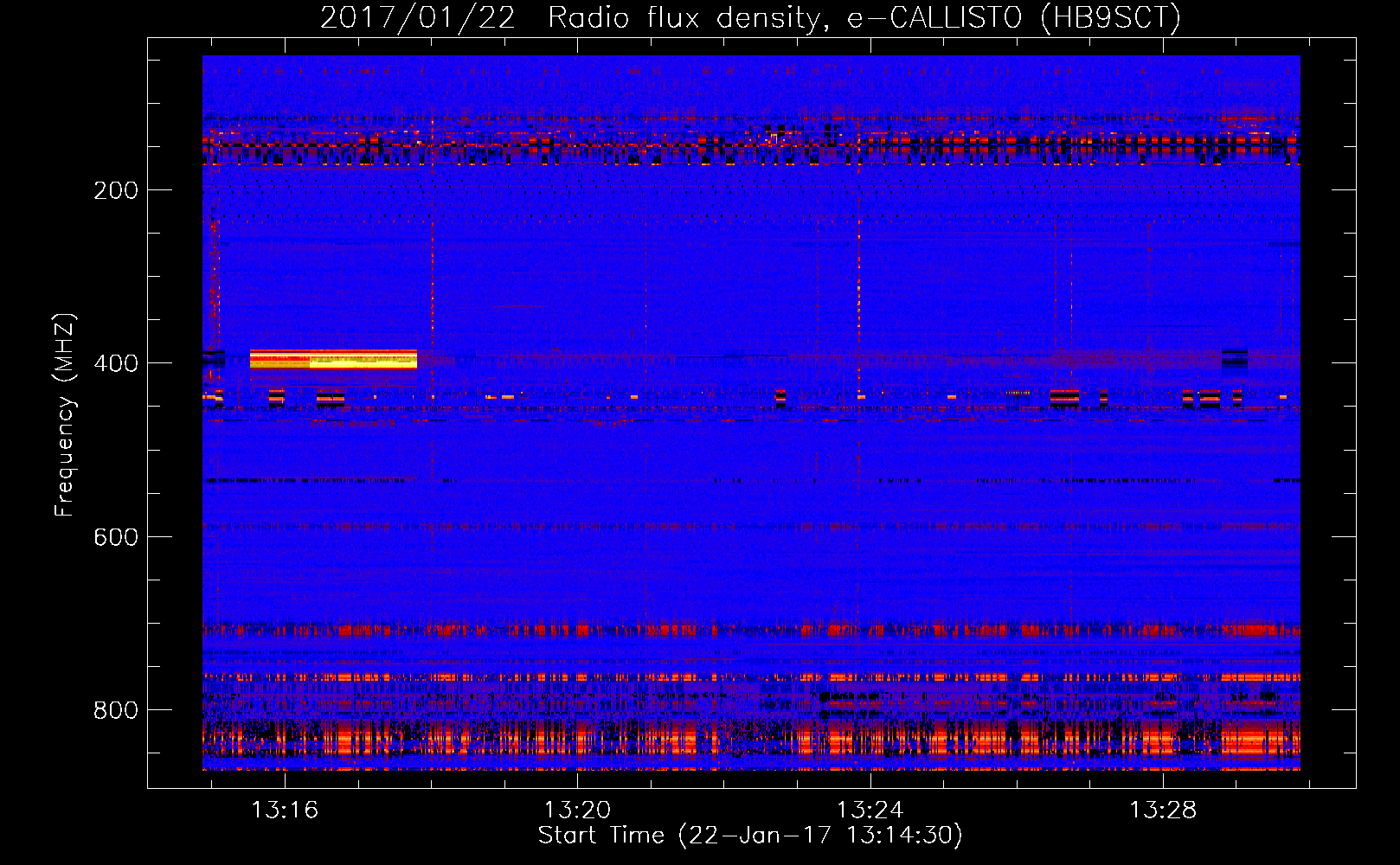Viewport: 1400px width, 865px height.
Task: Click the bright yellow burst near 400 MHz
Action: coord(333,359)
